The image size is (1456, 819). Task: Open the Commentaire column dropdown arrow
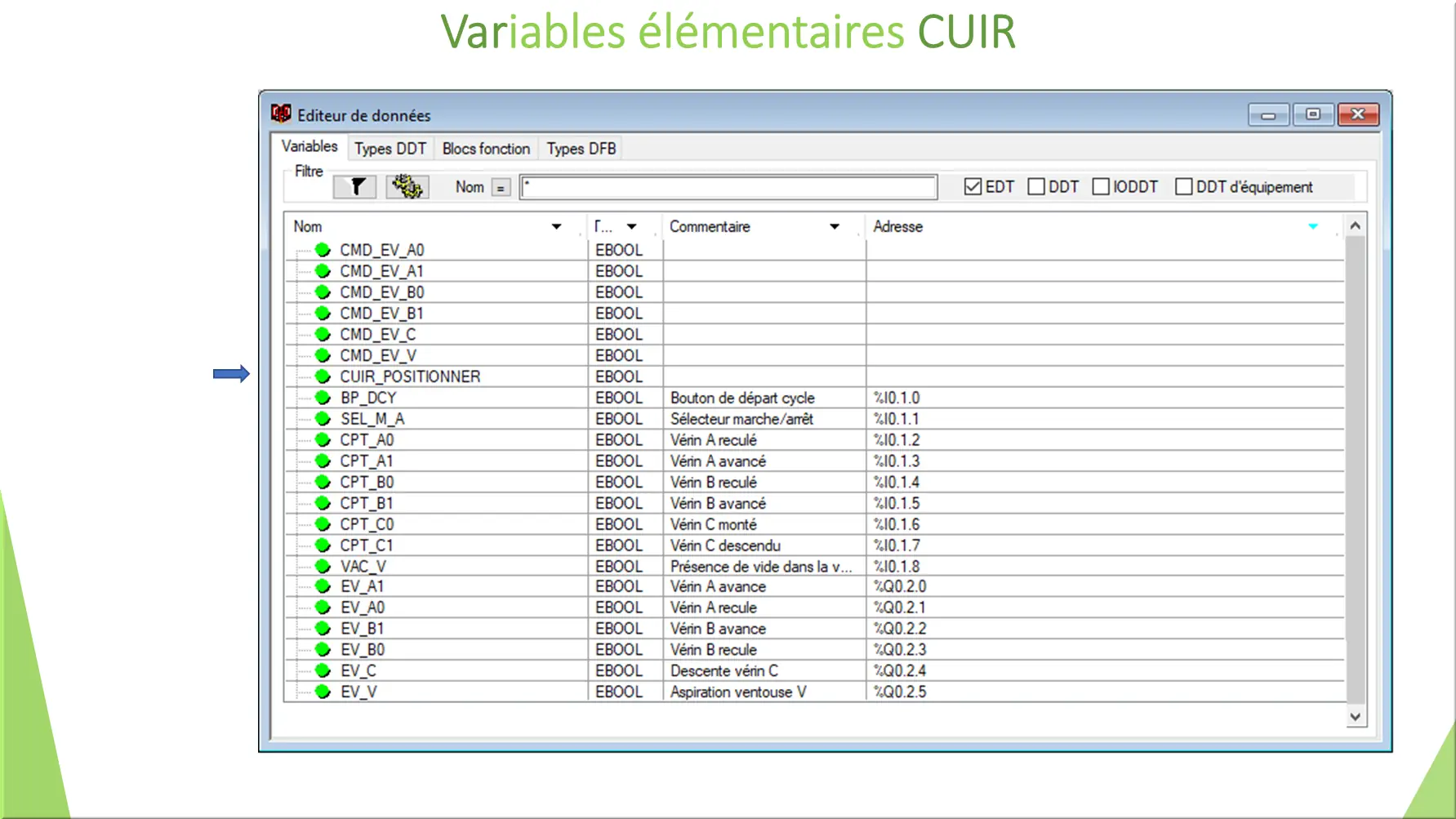(x=834, y=226)
